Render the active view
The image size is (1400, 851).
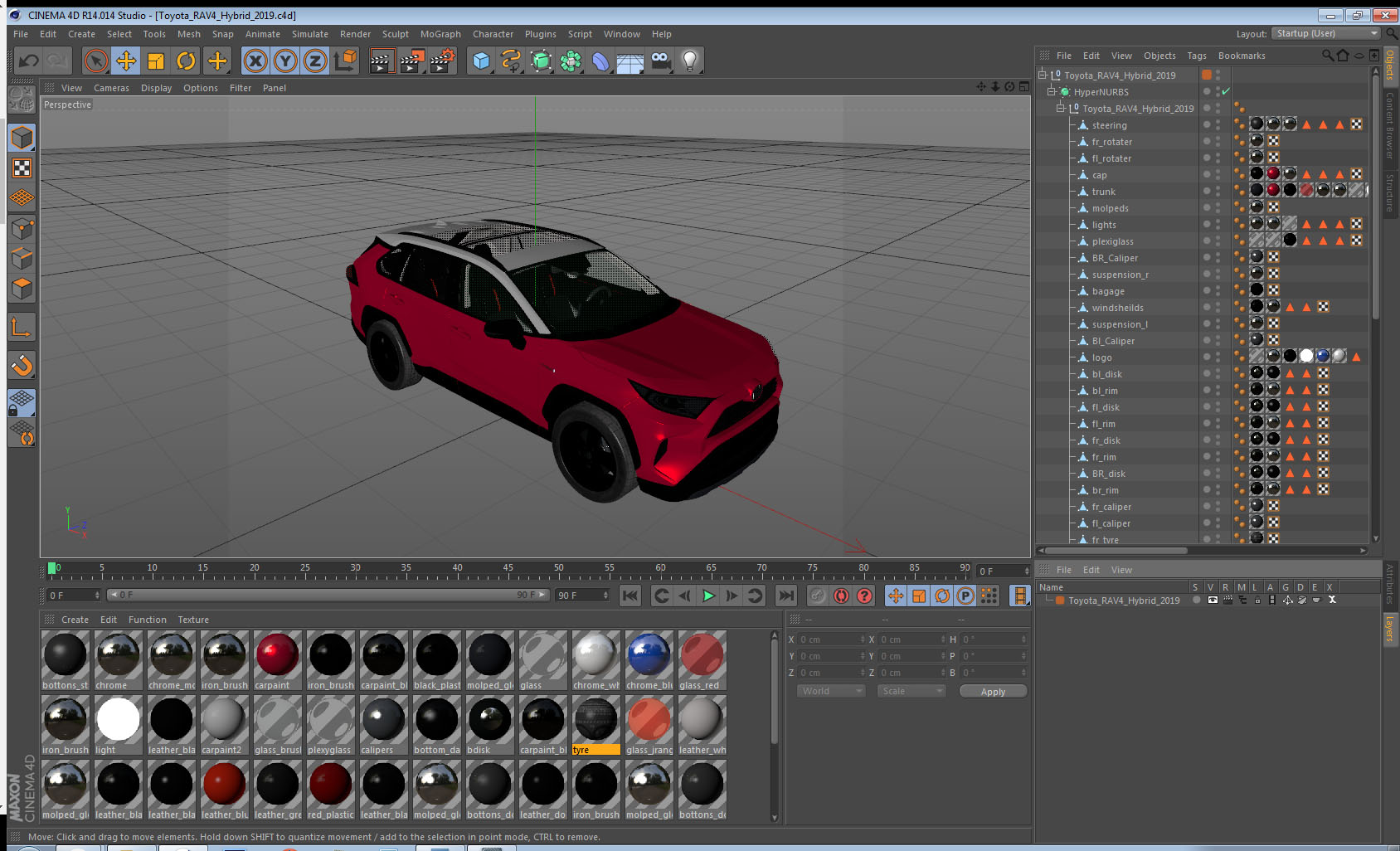tap(382, 61)
